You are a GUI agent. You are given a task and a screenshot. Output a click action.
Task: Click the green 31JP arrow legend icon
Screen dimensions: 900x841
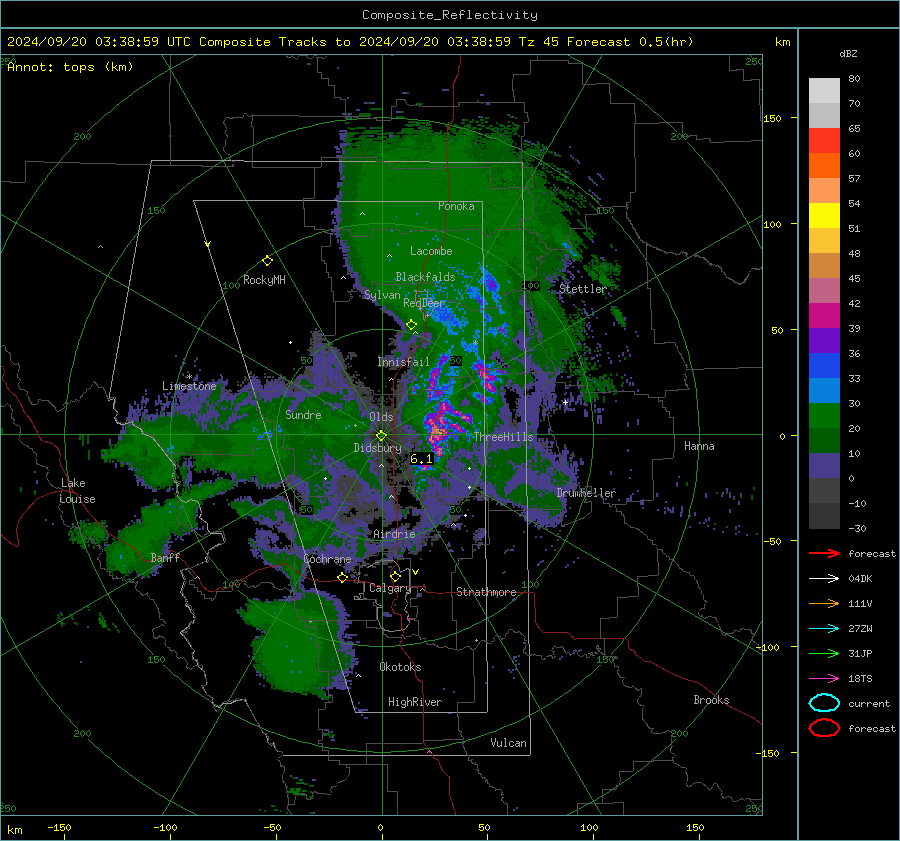pyautogui.click(x=824, y=653)
